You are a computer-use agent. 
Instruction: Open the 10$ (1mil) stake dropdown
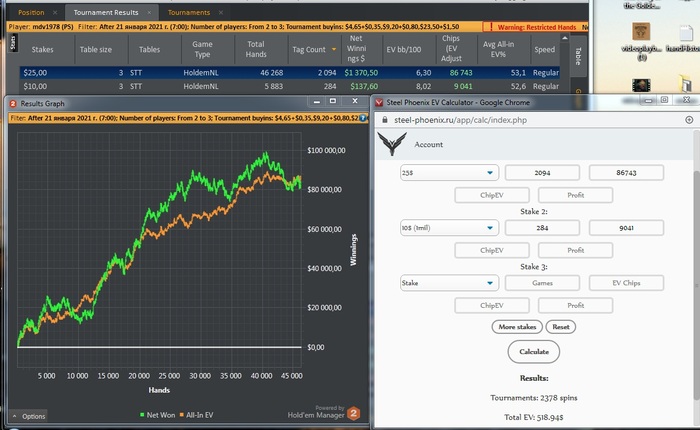[449, 228]
